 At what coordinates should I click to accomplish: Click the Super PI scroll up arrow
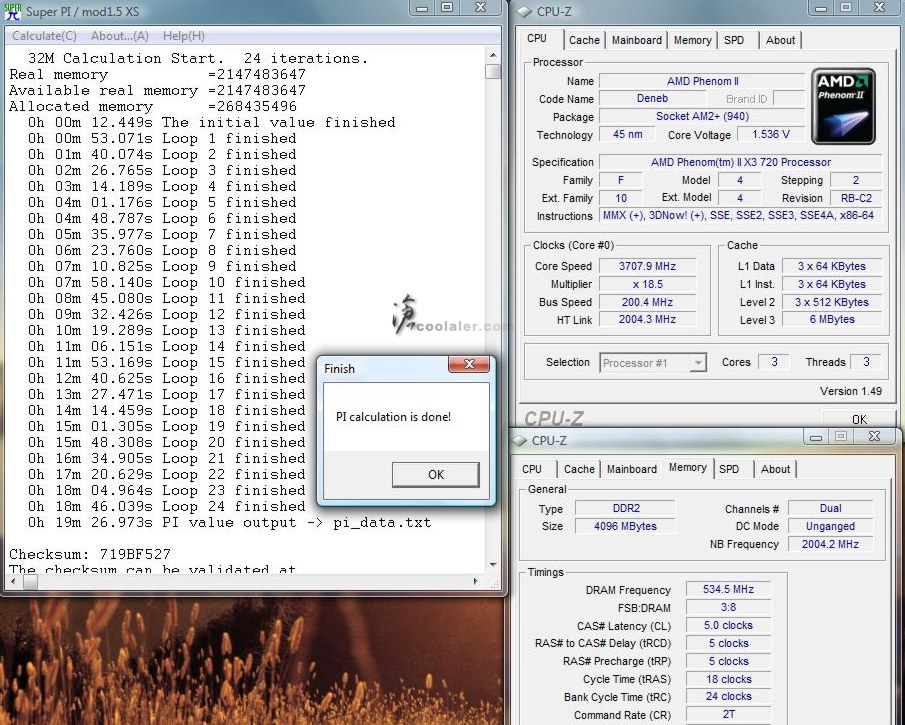pyautogui.click(x=493, y=55)
